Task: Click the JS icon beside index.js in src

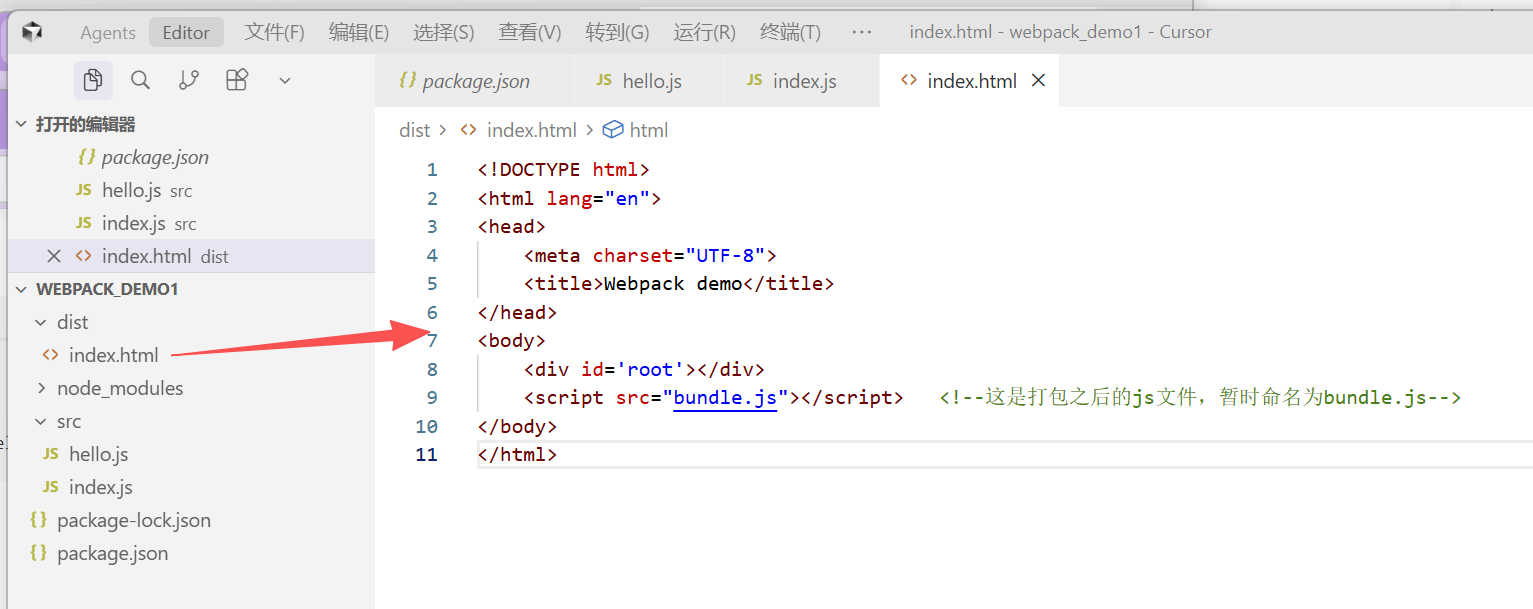Action: click(51, 487)
